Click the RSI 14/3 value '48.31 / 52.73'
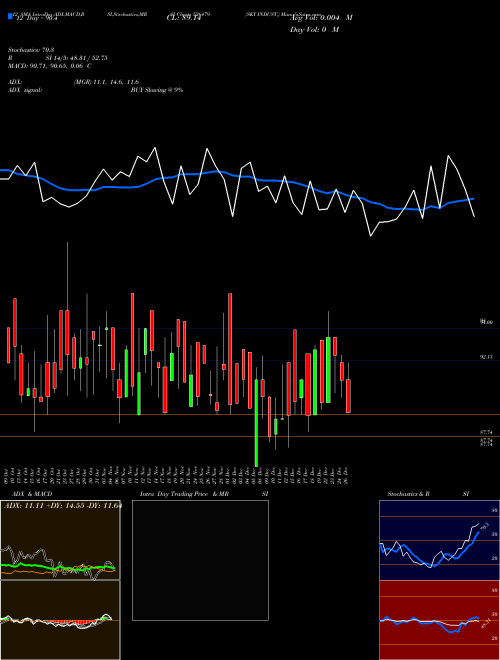This screenshot has width=500, height=660. click(x=89, y=58)
